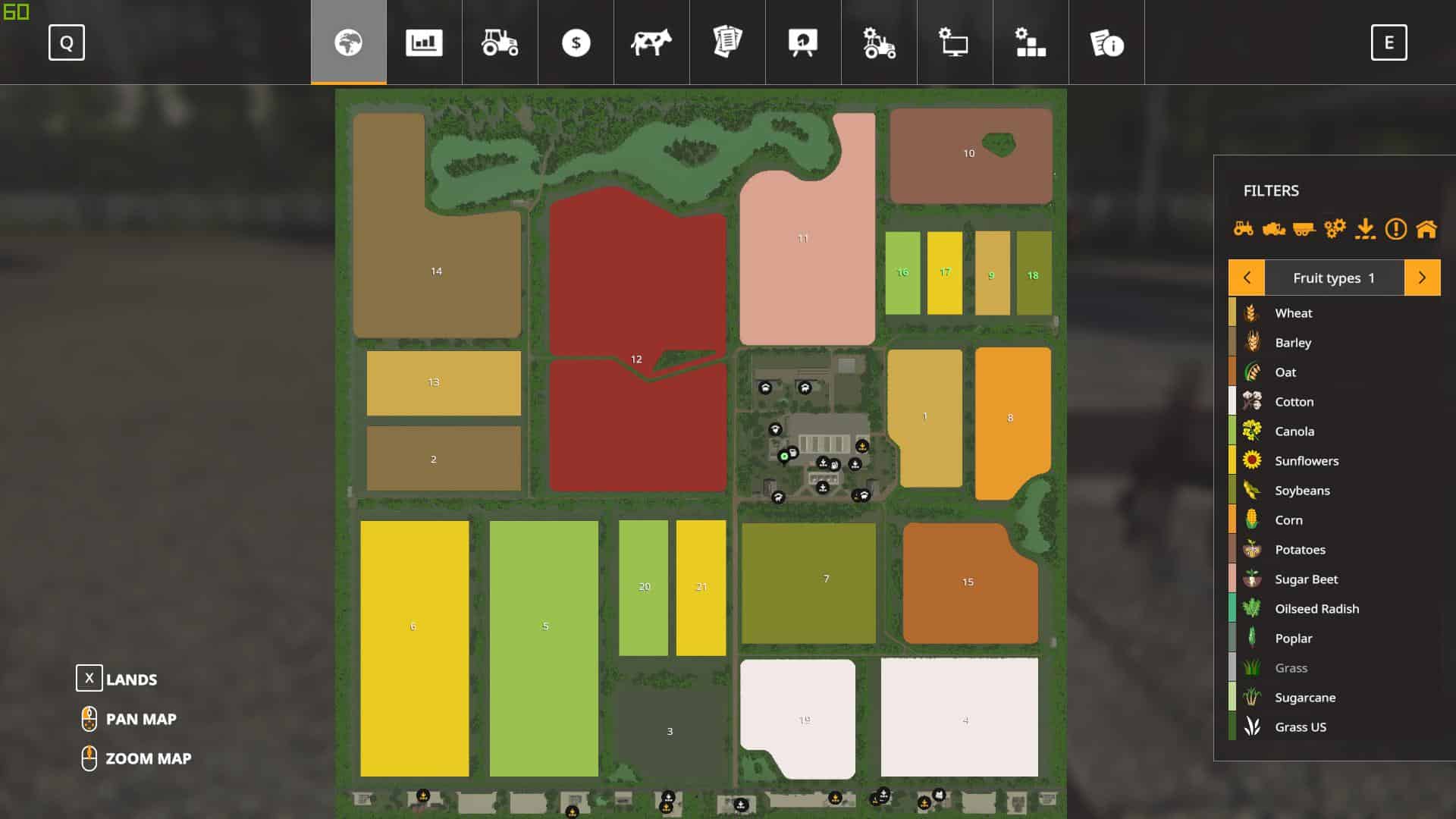Open the Vehicles tractor tab
1456x819 pixels.
click(500, 42)
